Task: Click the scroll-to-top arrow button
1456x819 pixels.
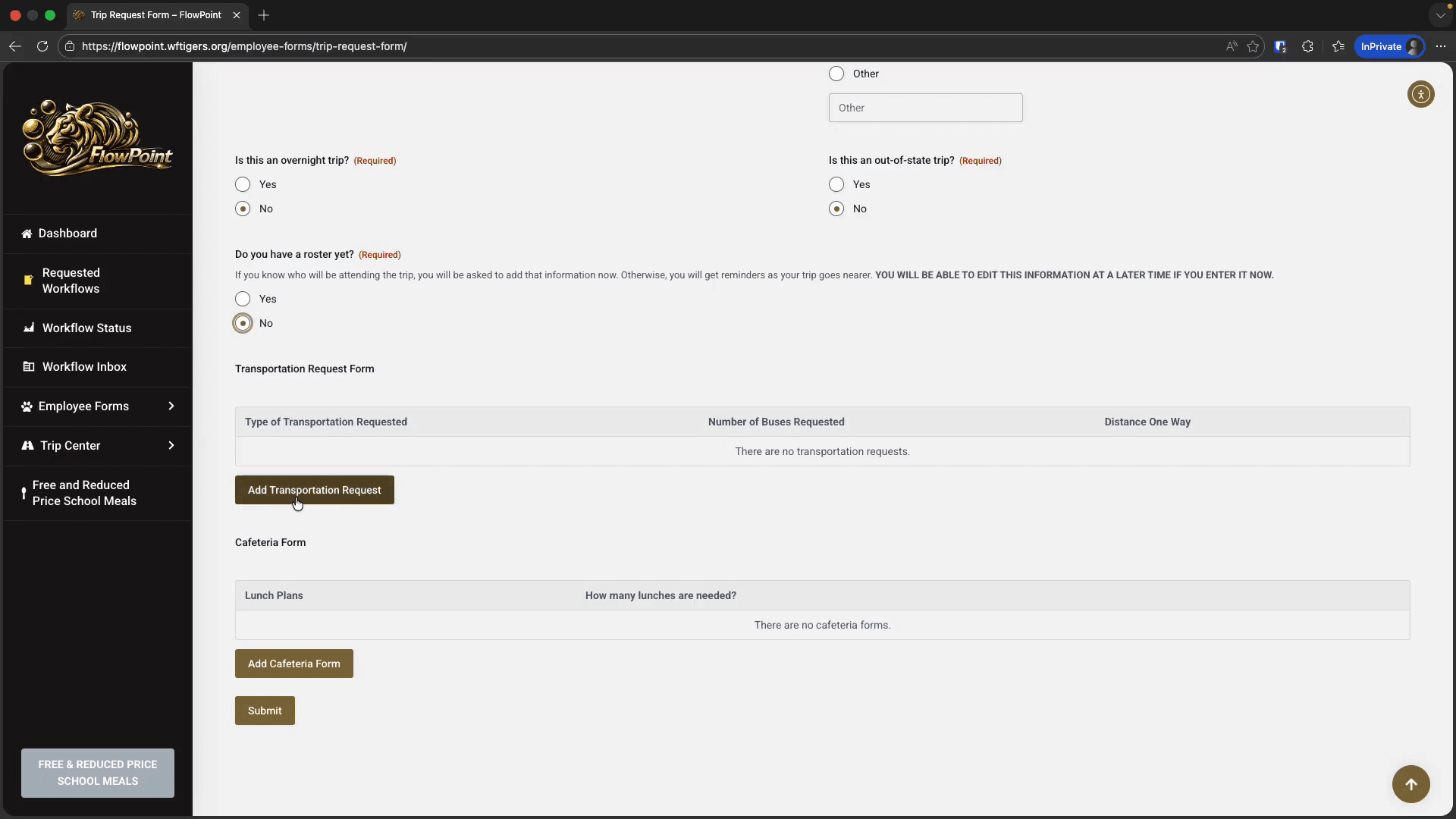Action: click(x=1410, y=783)
